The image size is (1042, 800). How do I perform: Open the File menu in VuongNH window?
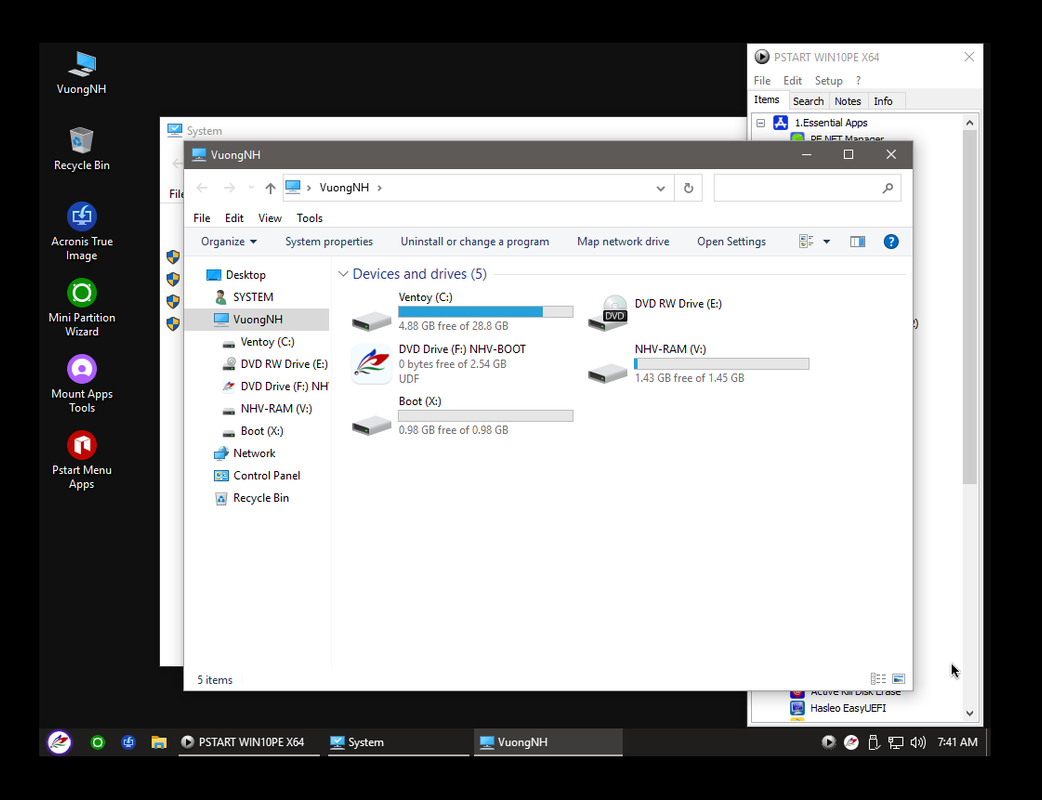tap(201, 218)
